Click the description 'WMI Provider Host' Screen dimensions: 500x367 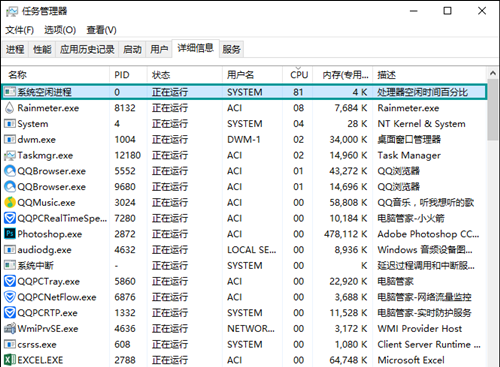(x=420, y=329)
